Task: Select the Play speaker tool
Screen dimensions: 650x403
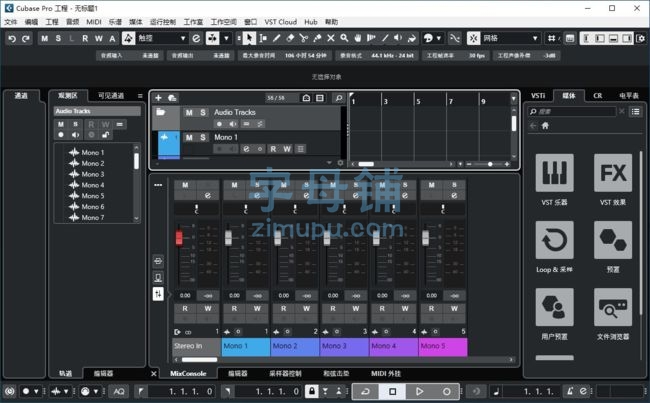Action: 398,39
